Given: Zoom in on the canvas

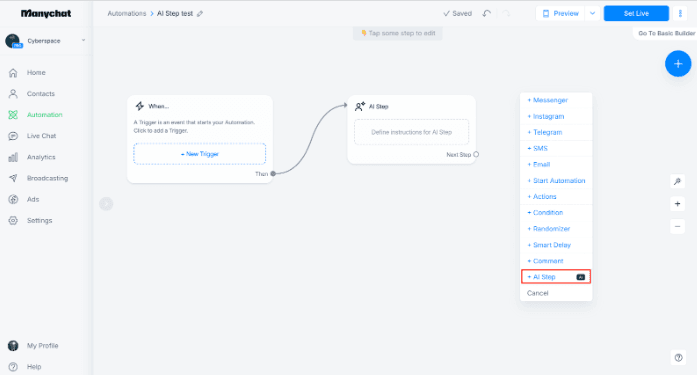Looking at the screenshot, I should pyautogui.click(x=677, y=203).
